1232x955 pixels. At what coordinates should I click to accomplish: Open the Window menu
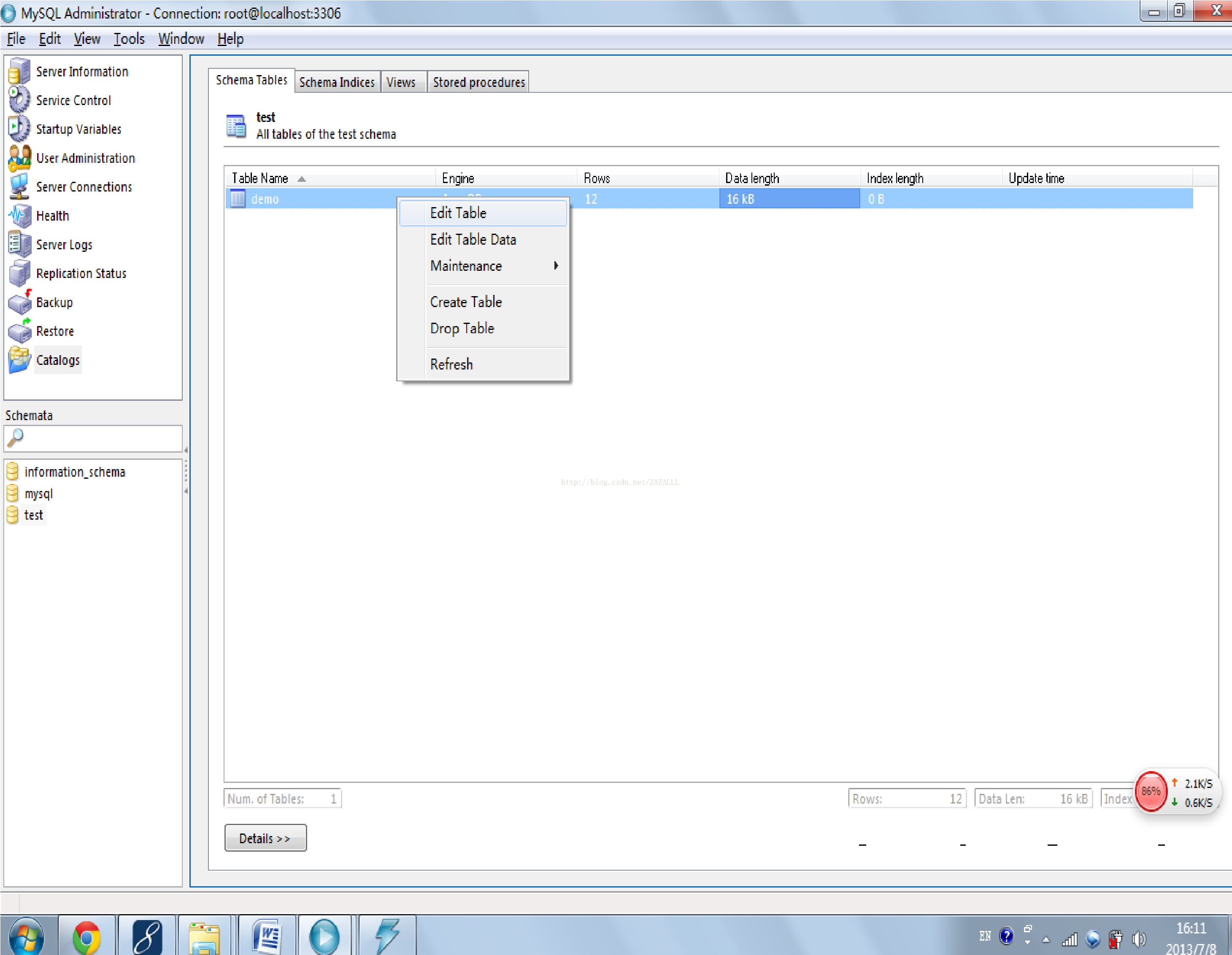click(181, 39)
